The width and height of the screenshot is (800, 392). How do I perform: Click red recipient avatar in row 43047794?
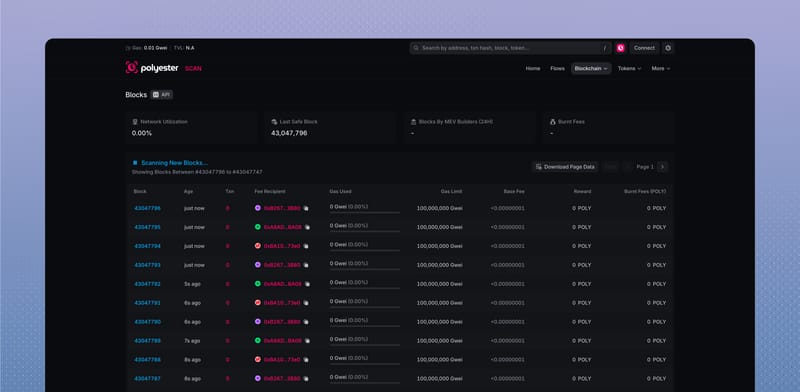pos(258,246)
